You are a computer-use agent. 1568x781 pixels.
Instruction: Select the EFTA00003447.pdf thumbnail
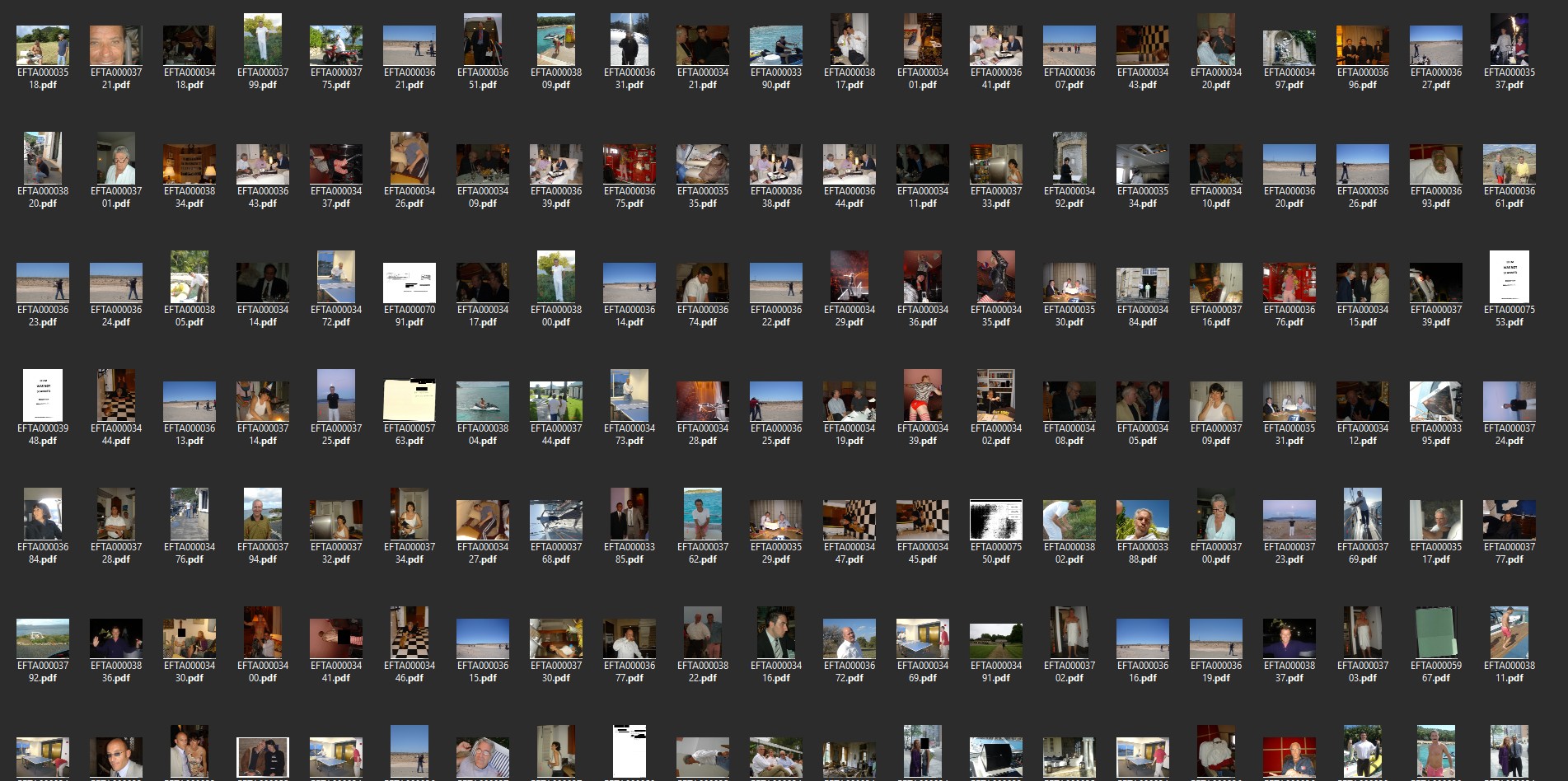click(850, 520)
